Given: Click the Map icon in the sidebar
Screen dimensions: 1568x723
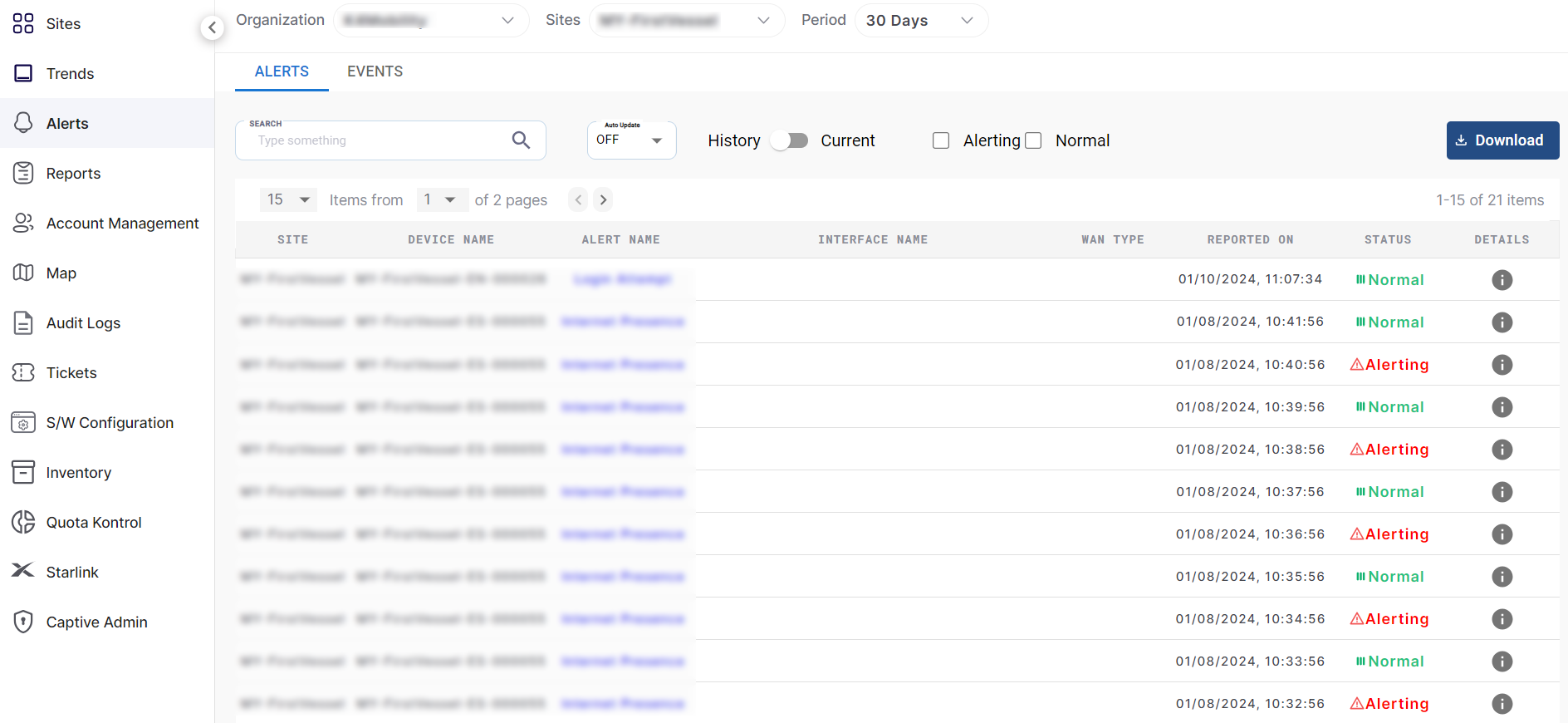Looking at the screenshot, I should pyautogui.click(x=23, y=273).
